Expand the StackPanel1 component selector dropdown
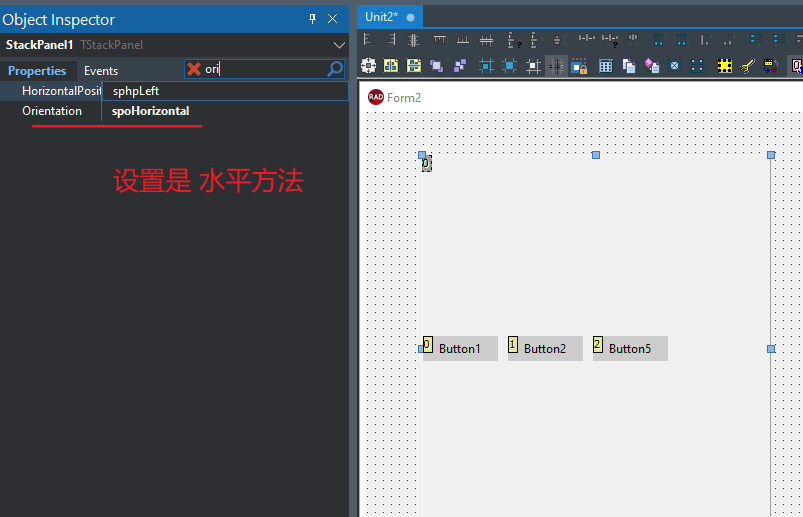The height and width of the screenshot is (517, 803). click(338, 45)
